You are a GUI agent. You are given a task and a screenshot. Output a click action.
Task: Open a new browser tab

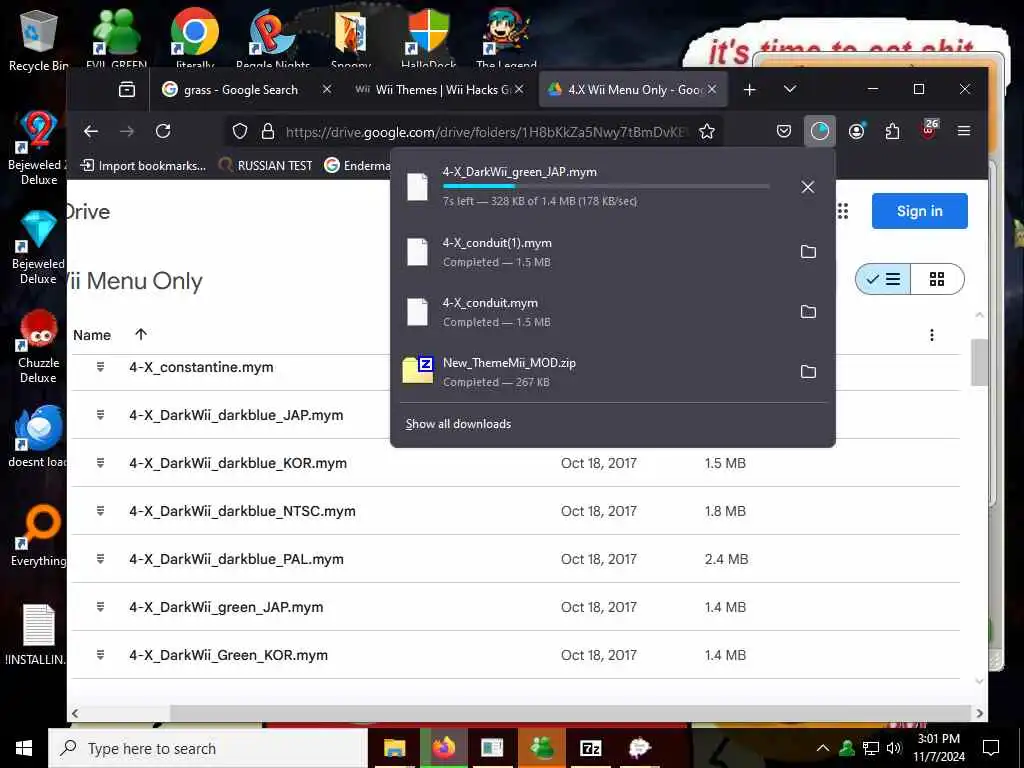coord(750,89)
